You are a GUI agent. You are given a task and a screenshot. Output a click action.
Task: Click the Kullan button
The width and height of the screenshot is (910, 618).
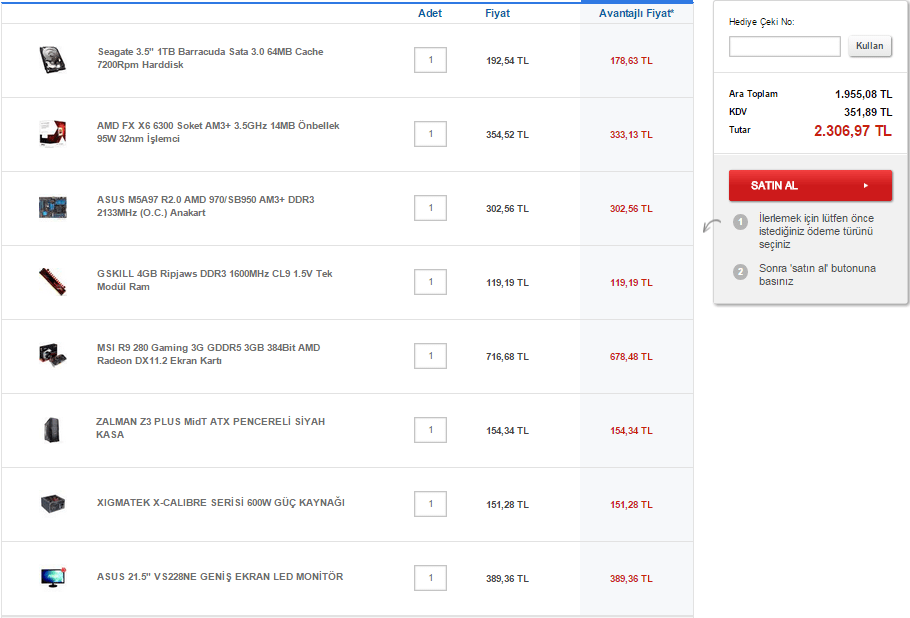[x=869, y=46]
